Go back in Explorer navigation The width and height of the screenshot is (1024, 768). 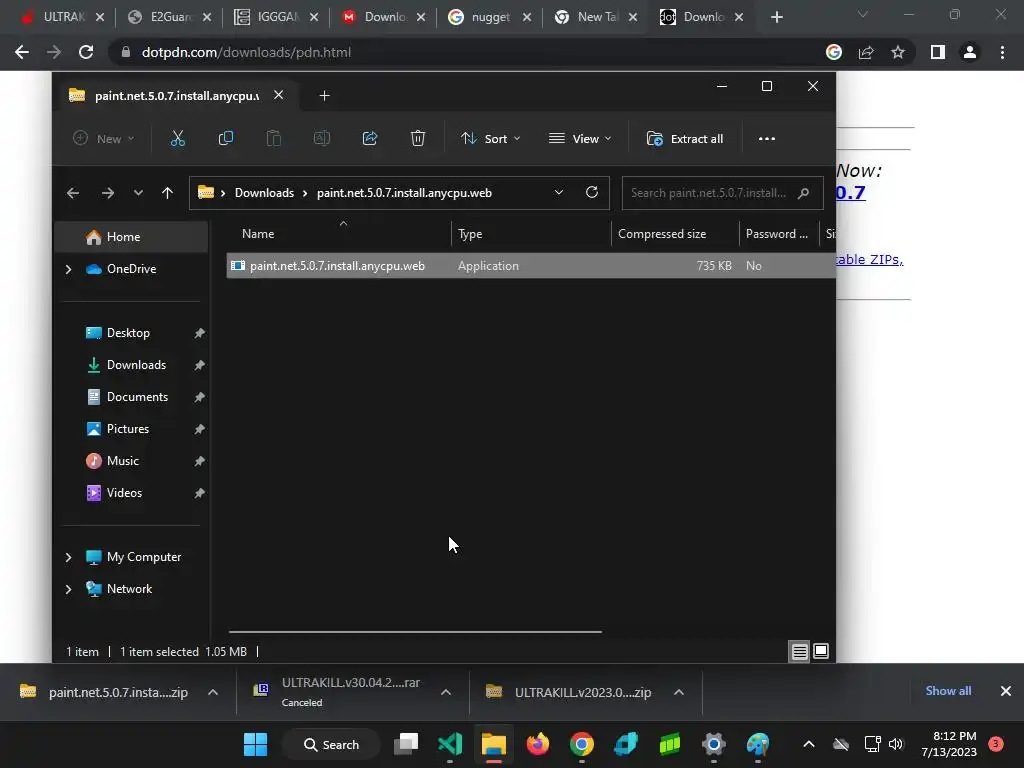[x=72, y=193]
